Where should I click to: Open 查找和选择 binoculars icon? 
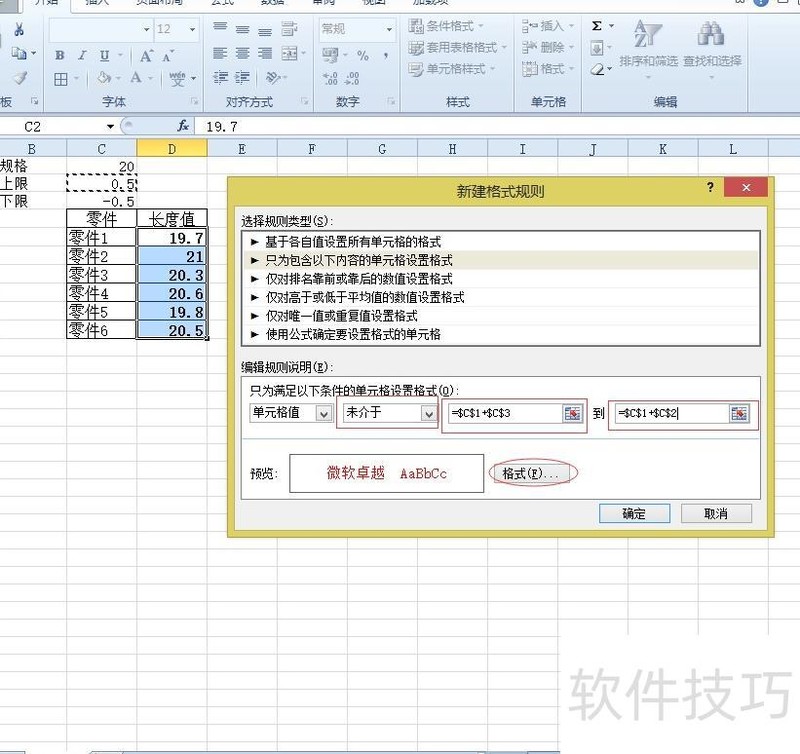pyautogui.click(x=711, y=36)
